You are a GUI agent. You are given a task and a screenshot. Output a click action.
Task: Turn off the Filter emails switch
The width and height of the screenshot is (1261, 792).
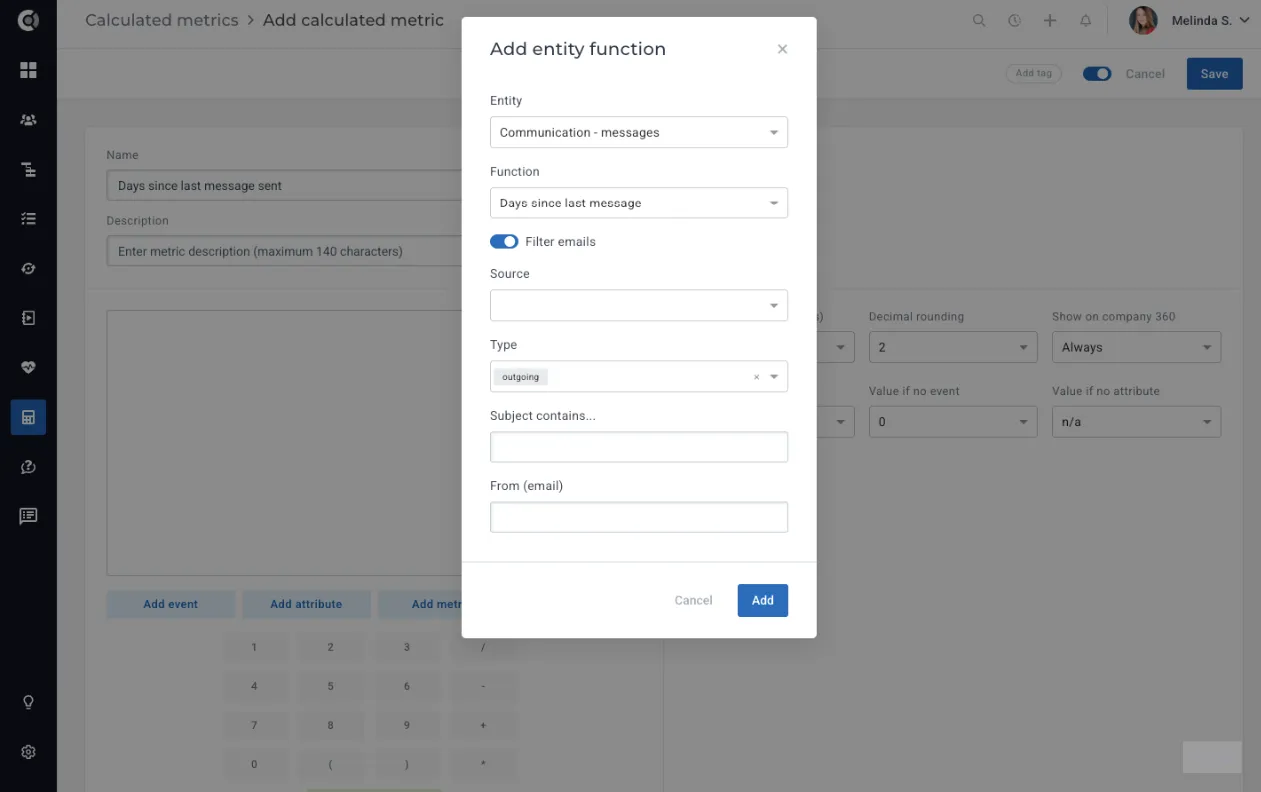pos(504,242)
